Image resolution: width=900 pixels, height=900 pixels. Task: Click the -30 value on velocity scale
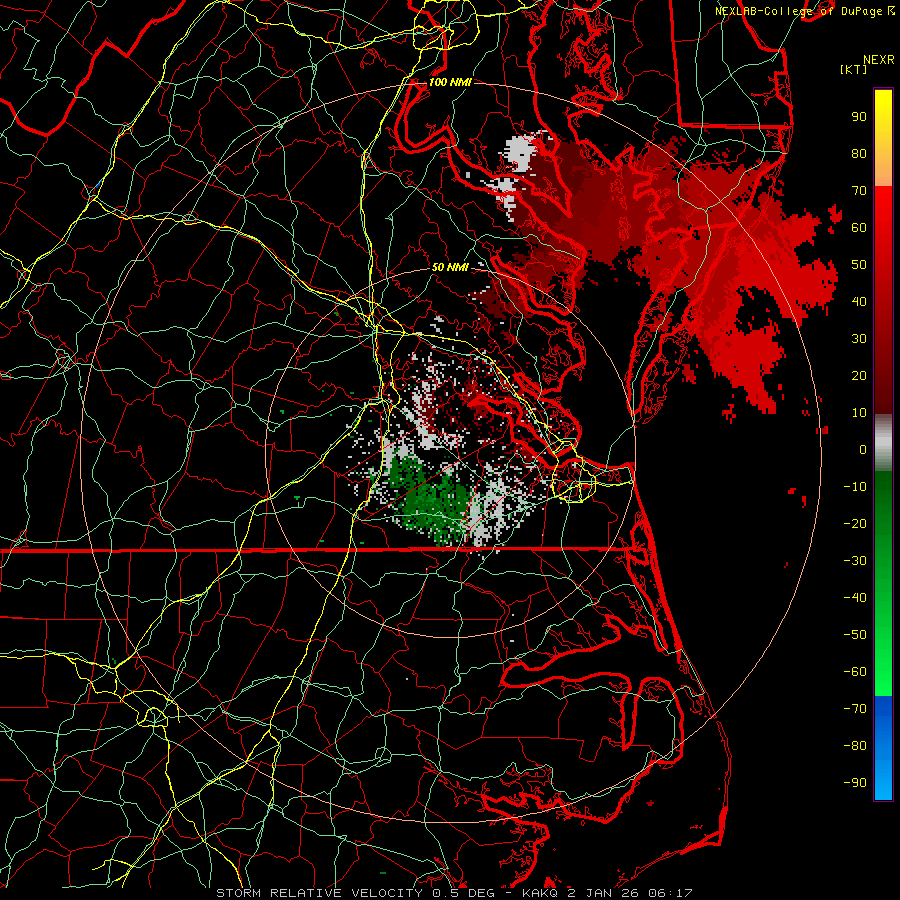click(x=855, y=561)
